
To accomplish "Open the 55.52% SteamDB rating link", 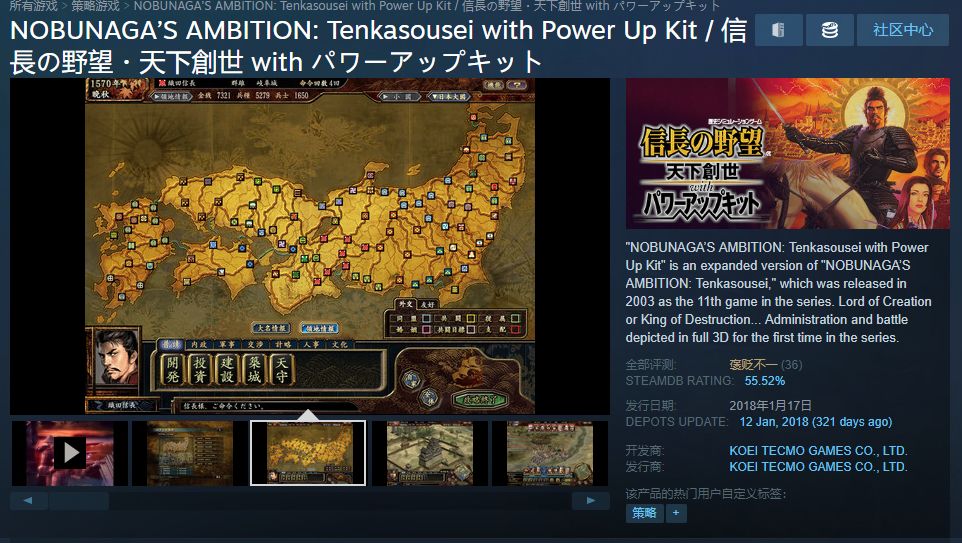I will 764,380.
